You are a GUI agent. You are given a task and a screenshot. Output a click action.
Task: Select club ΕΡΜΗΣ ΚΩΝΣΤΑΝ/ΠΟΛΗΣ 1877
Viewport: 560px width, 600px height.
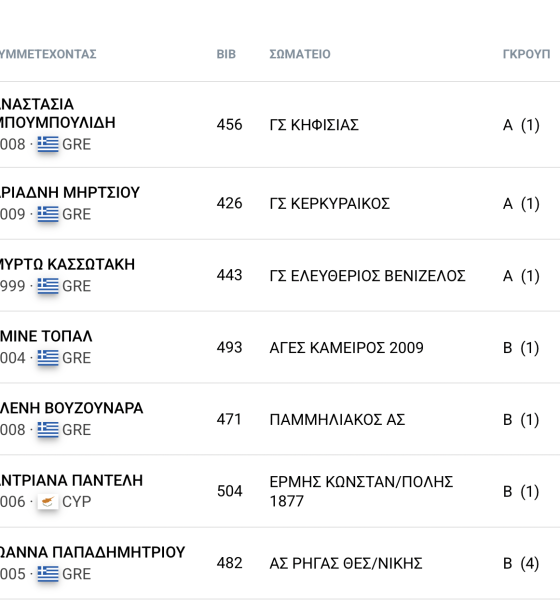[x=361, y=491]
